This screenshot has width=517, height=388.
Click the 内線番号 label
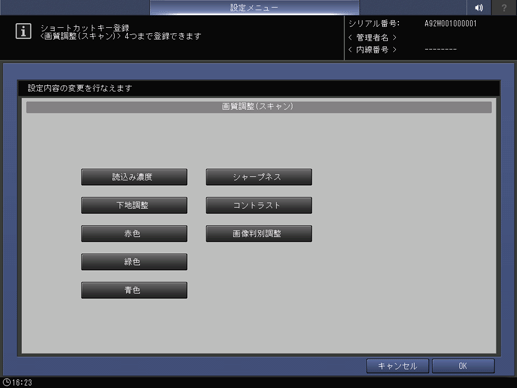click(x=372, y=50)
